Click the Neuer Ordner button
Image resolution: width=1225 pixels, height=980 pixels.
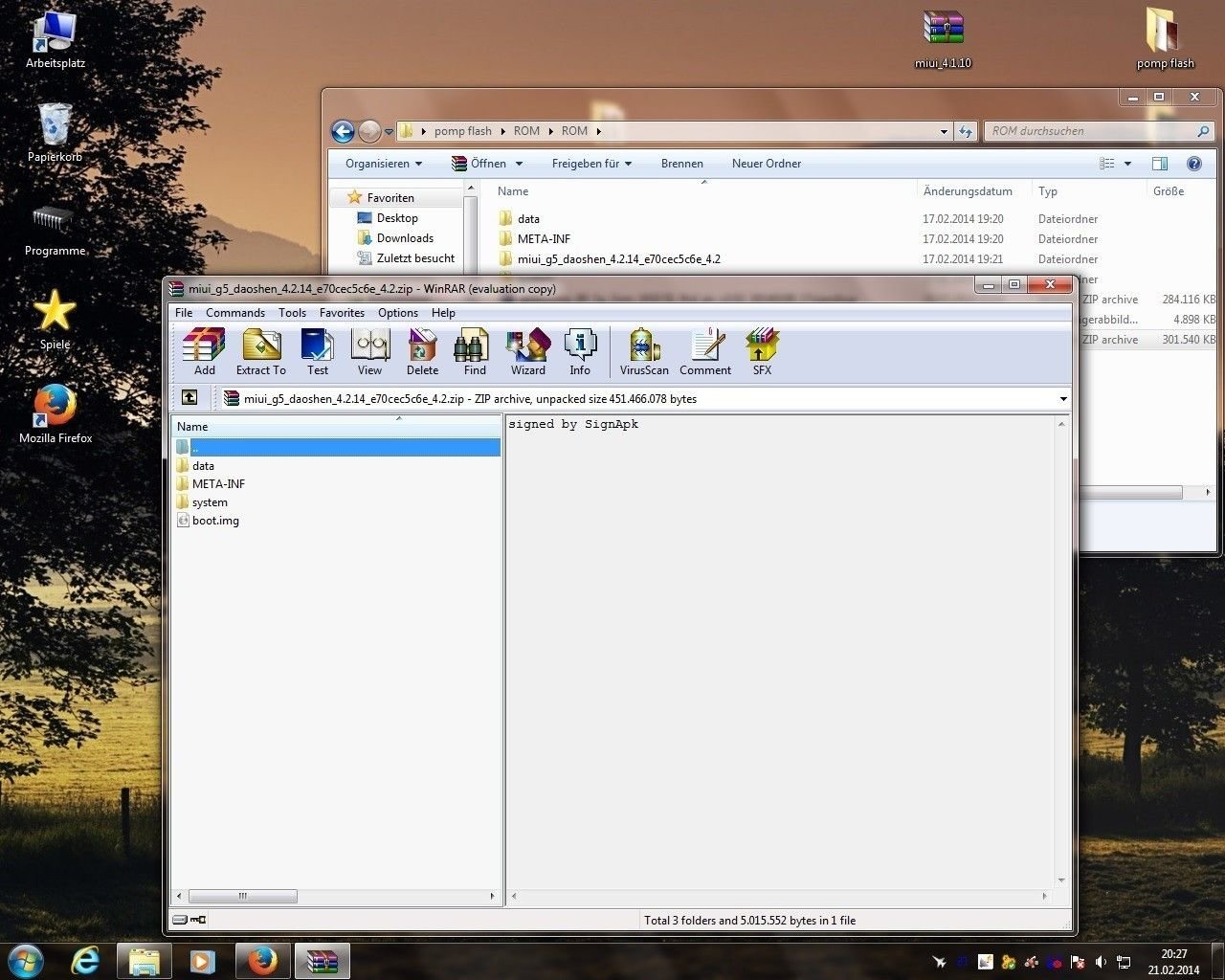[767, 164]
